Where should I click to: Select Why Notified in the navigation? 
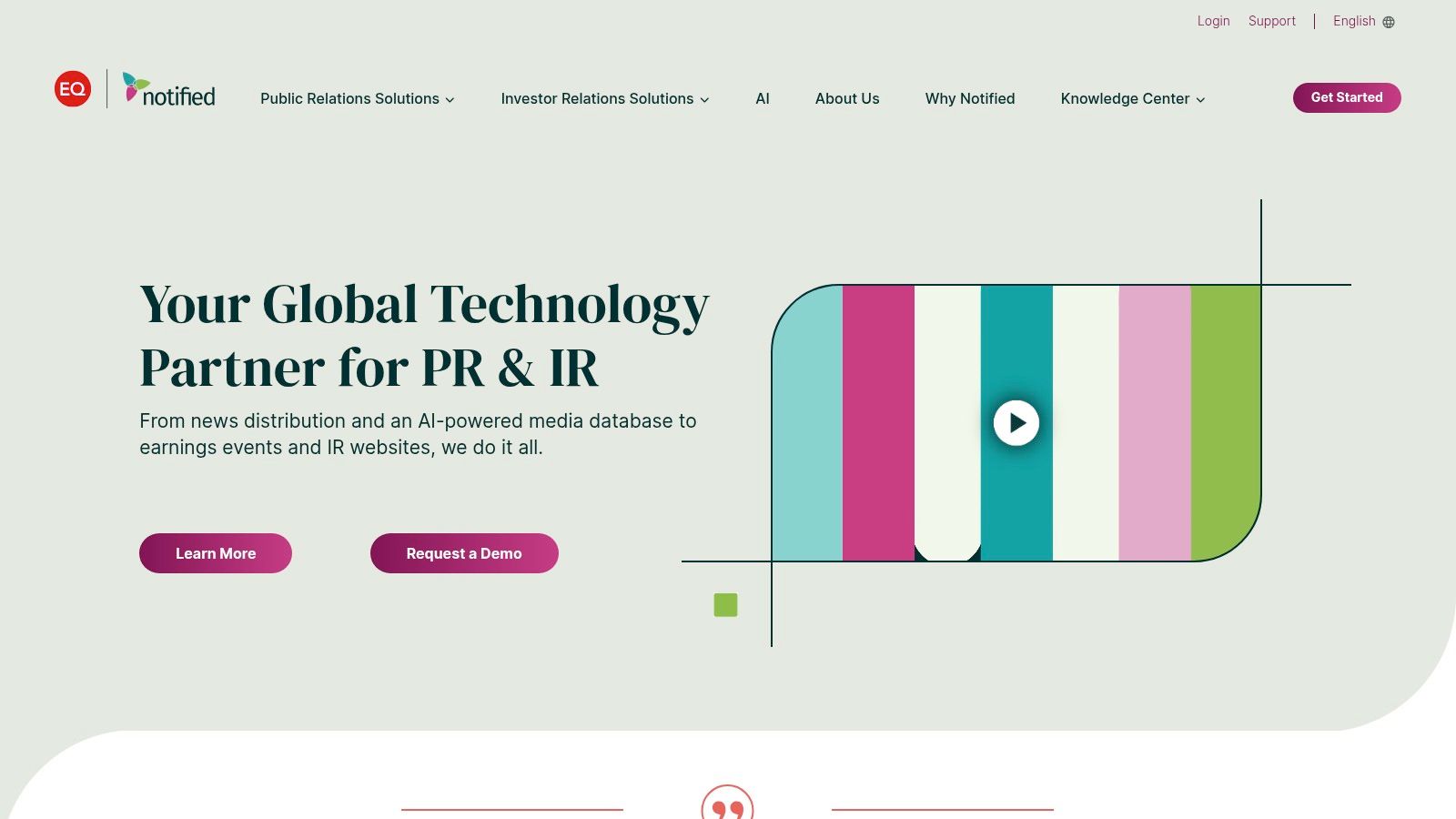pyautogui.click(x=970, y=98)
